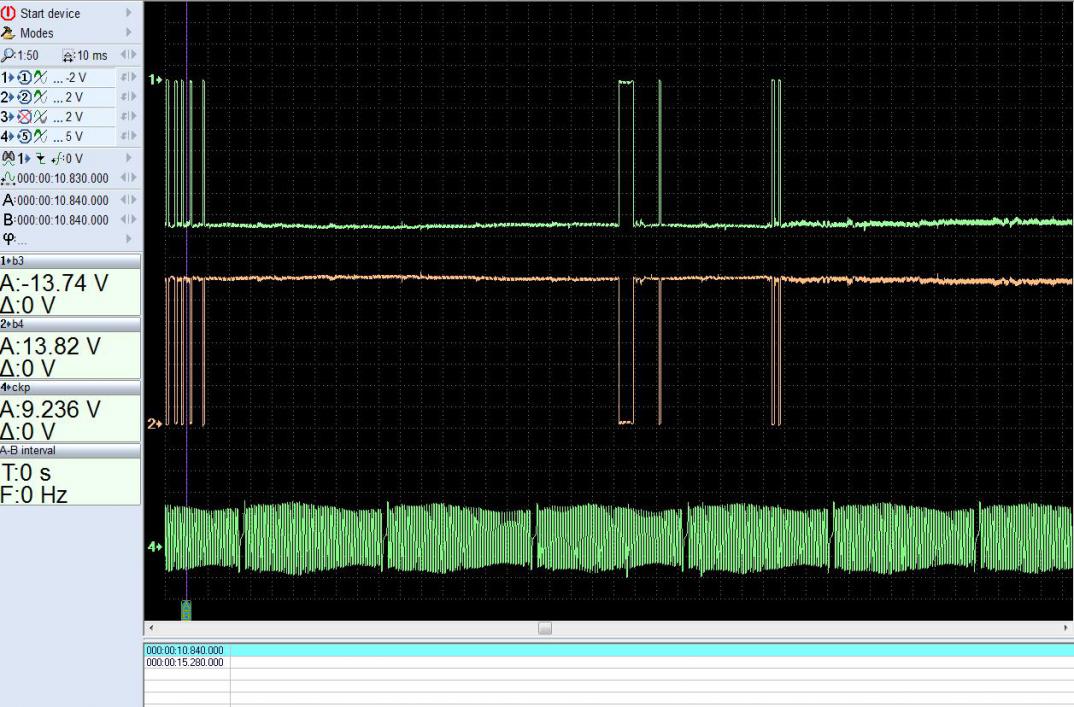Click the channel 2 zero-level marker
1074x707 pixels.
155,424
